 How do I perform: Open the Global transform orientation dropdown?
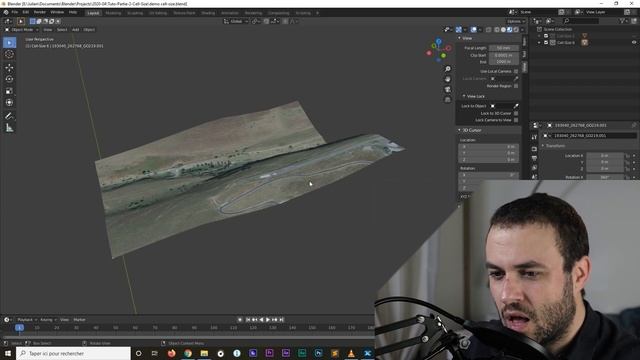236,21
